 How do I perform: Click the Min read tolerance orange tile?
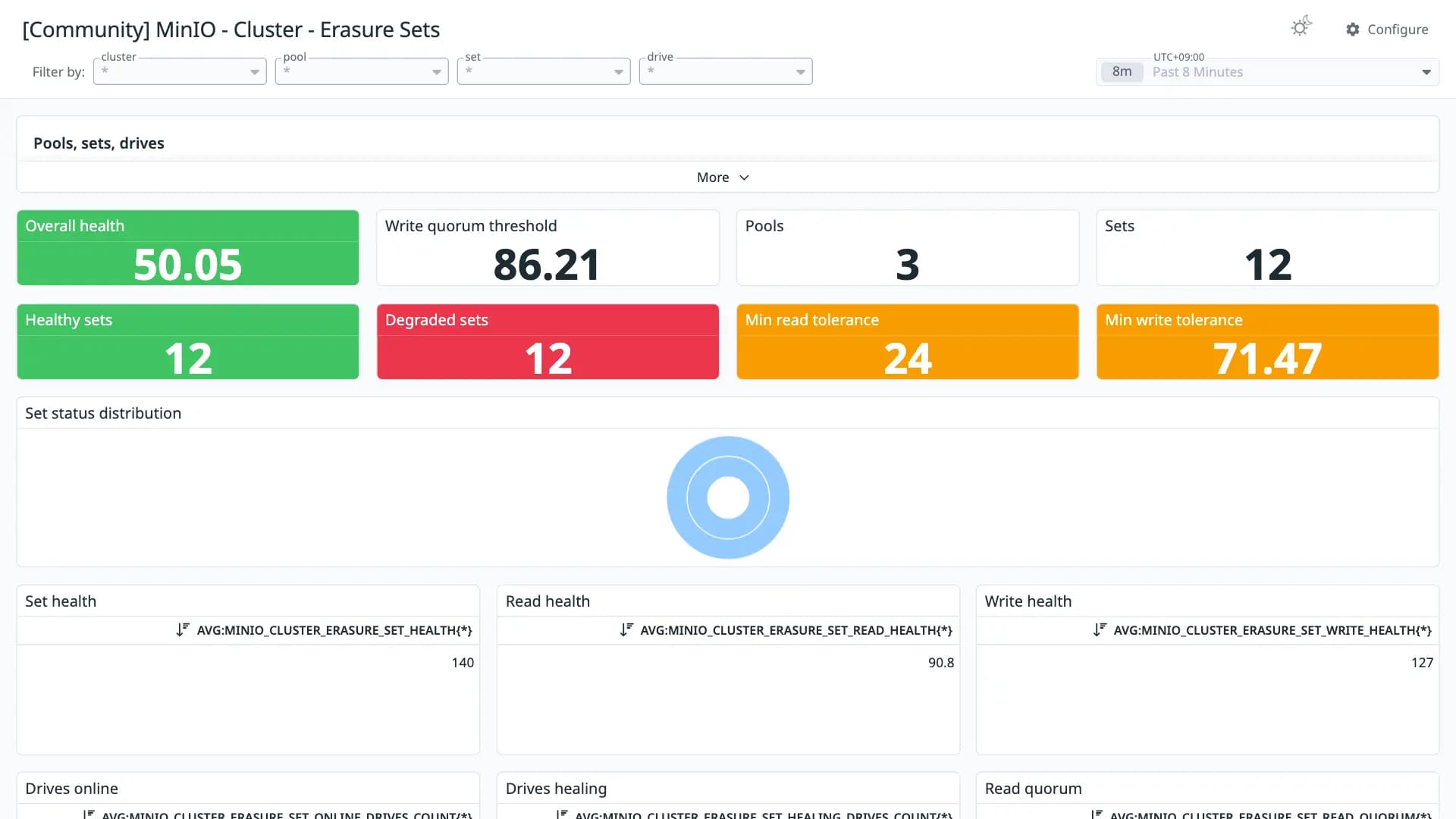point(908,342)
